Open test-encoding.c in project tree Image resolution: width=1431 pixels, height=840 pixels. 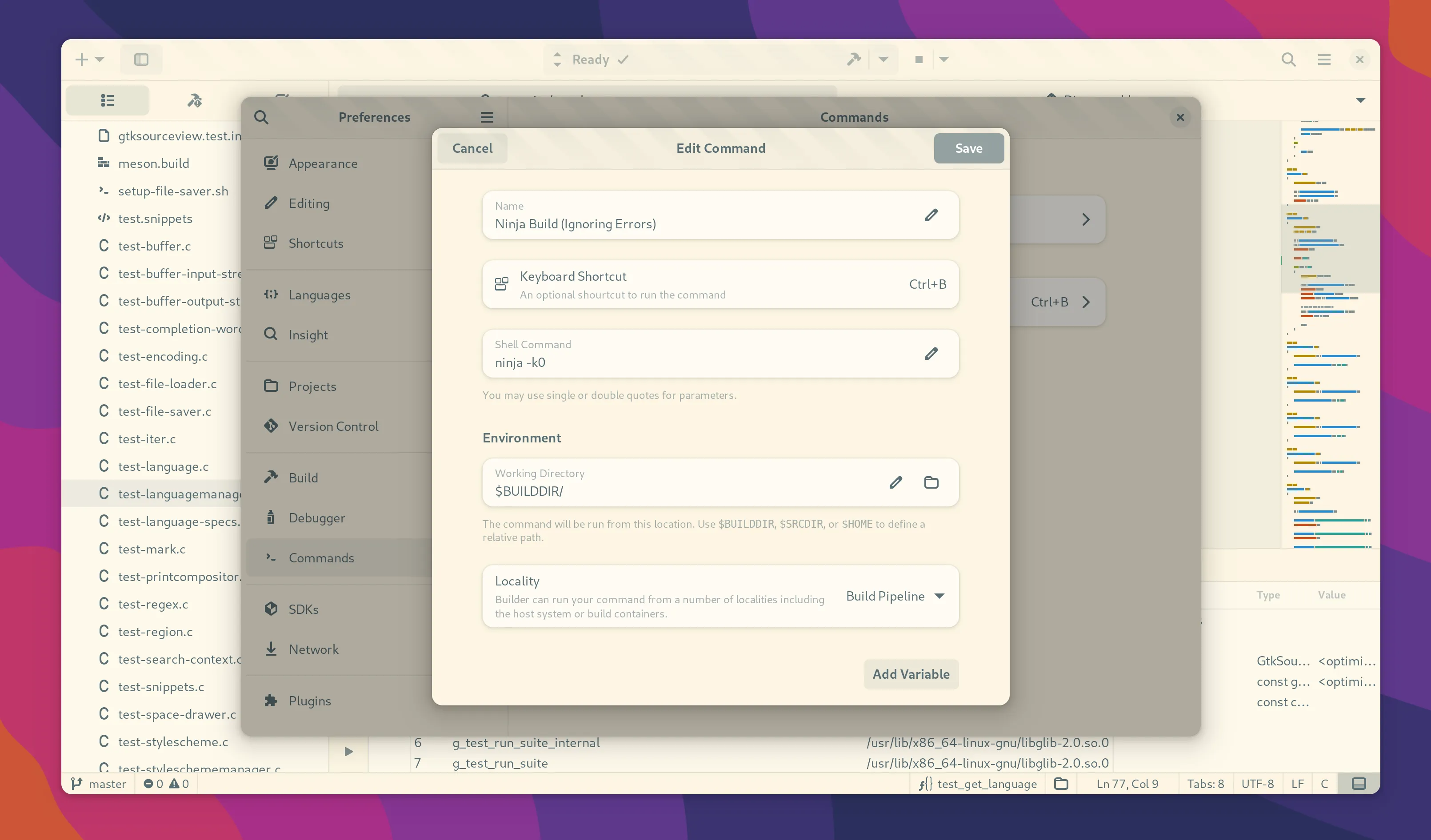[x=154, y=356]
